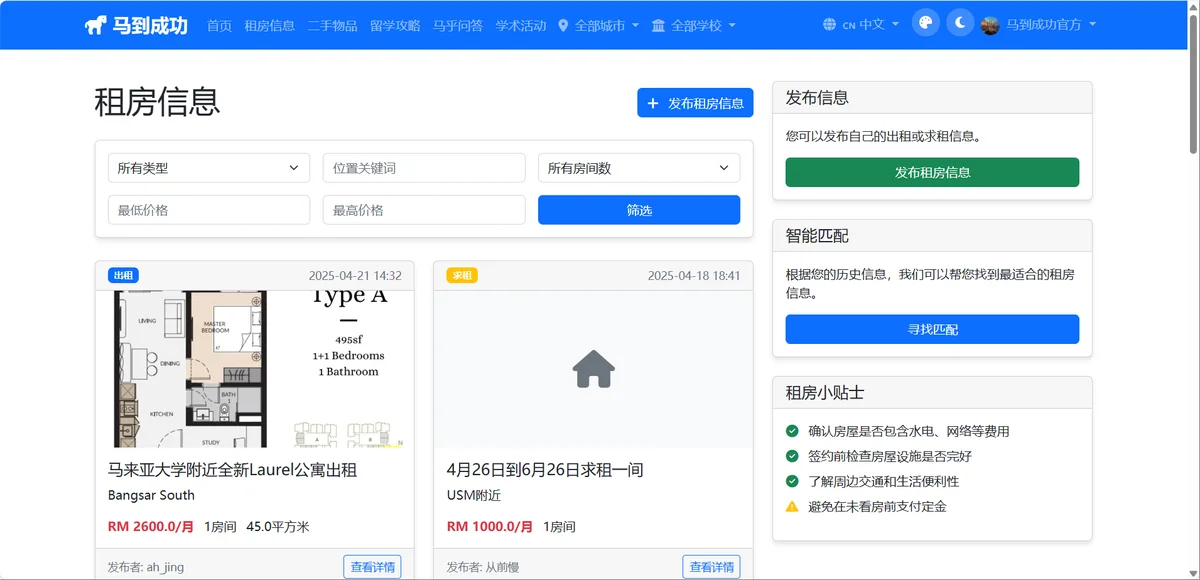Screen dimensions: 1200x580
Task: Click green check icon beside 签约前检查房屋设施
Action: pos(792,456)
